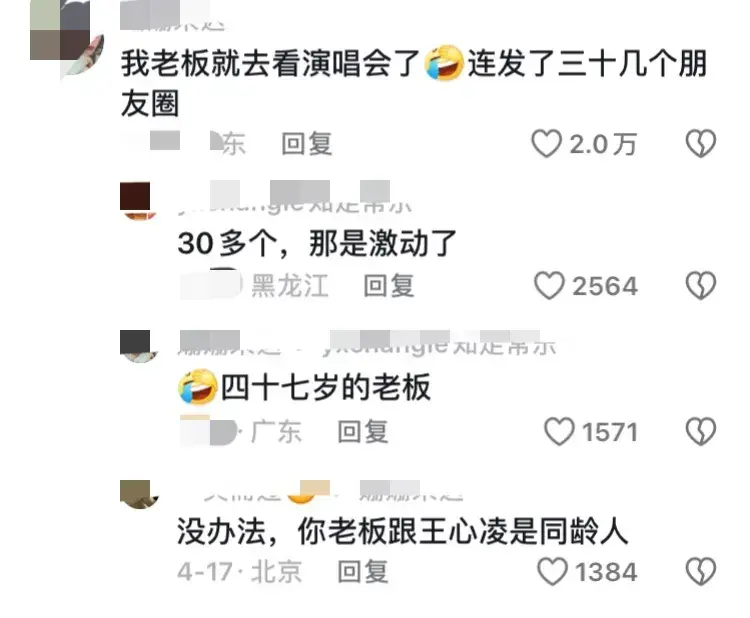Like the 四十七岁的老板 reply
Image resolution: width=750 pixels, height=618 pixels.
click(x=559, y=431)
